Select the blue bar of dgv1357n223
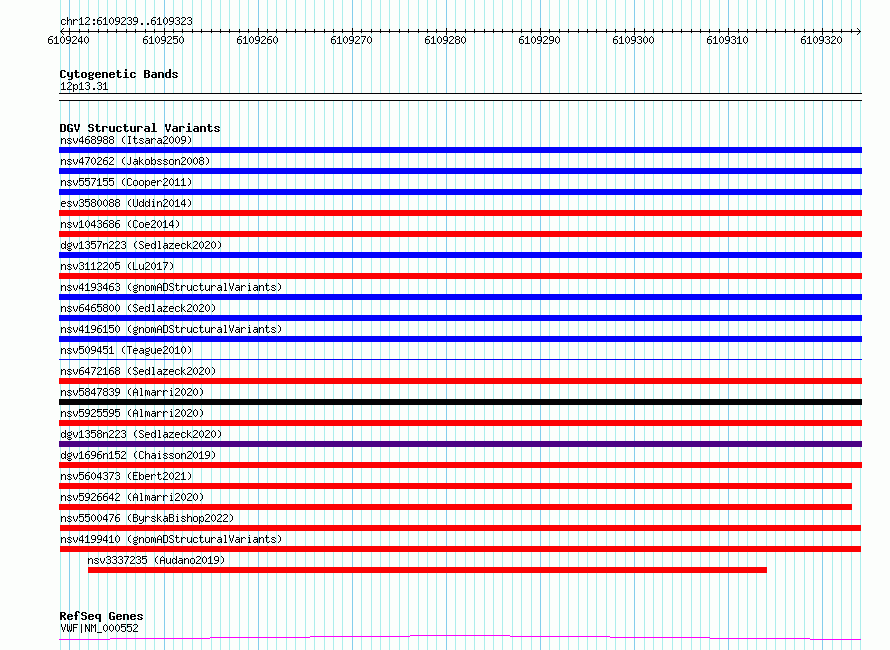This screenshot has height=650, width=890. point(460,255)
